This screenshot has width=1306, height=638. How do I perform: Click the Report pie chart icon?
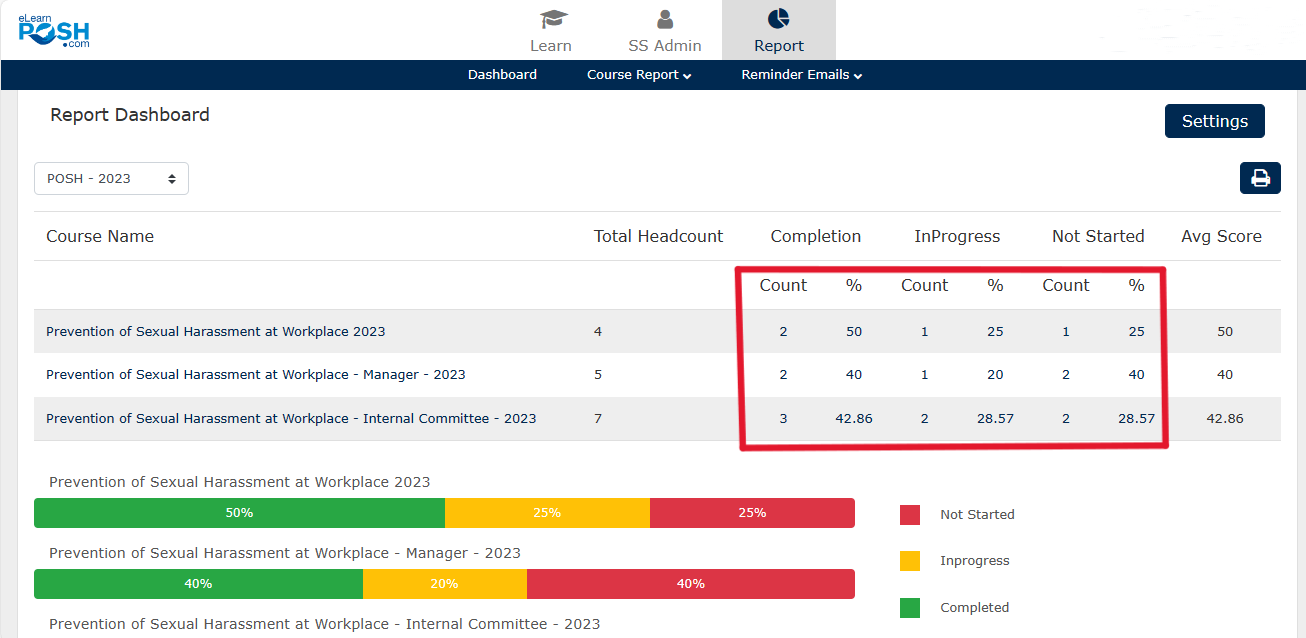tap(778, 19)
